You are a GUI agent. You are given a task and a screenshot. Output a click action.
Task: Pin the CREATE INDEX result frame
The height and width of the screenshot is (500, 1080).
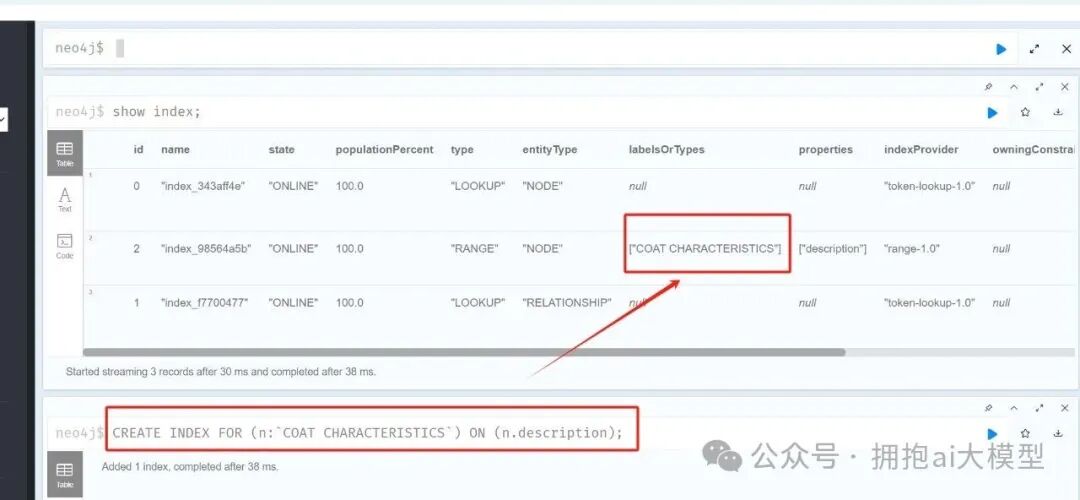[988, 408]
